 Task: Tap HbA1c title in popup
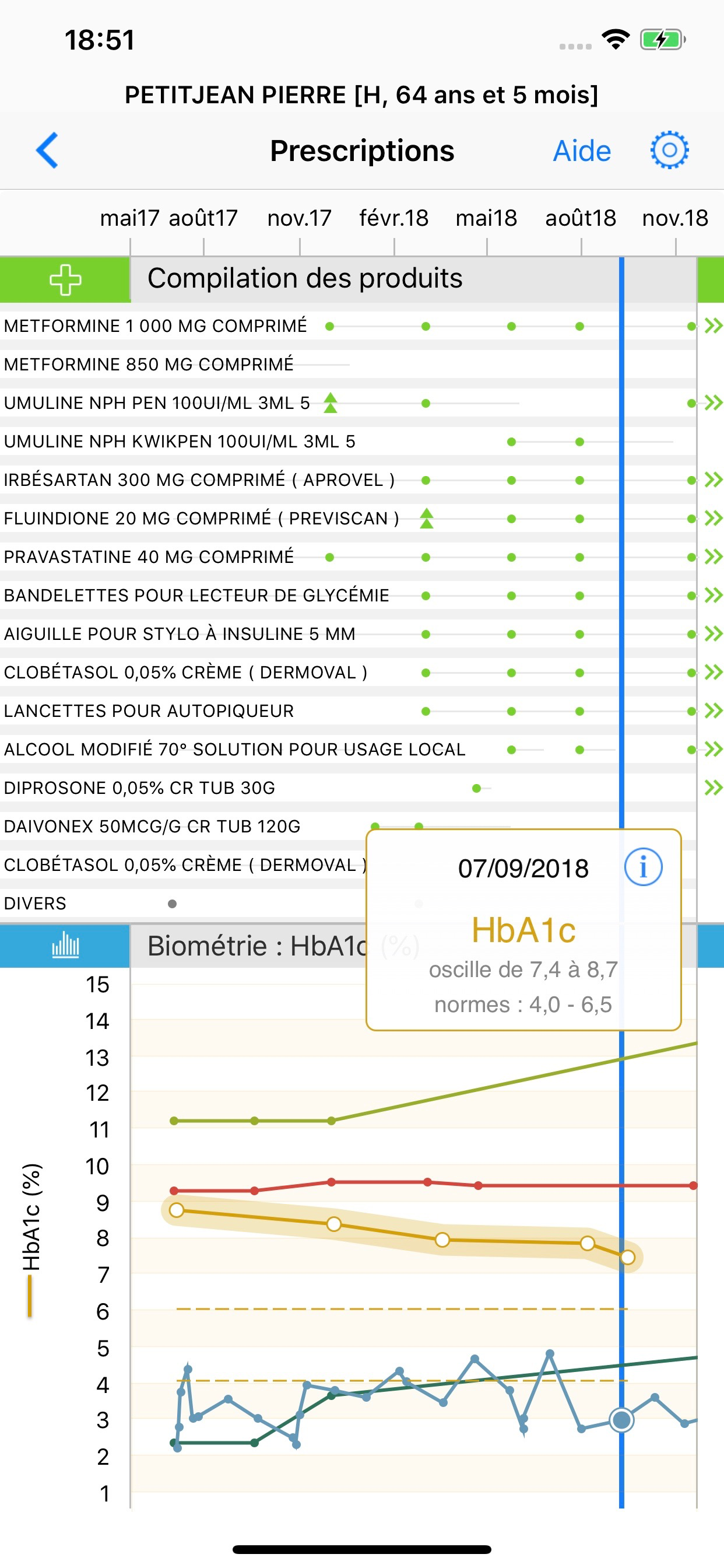(523, 930)
